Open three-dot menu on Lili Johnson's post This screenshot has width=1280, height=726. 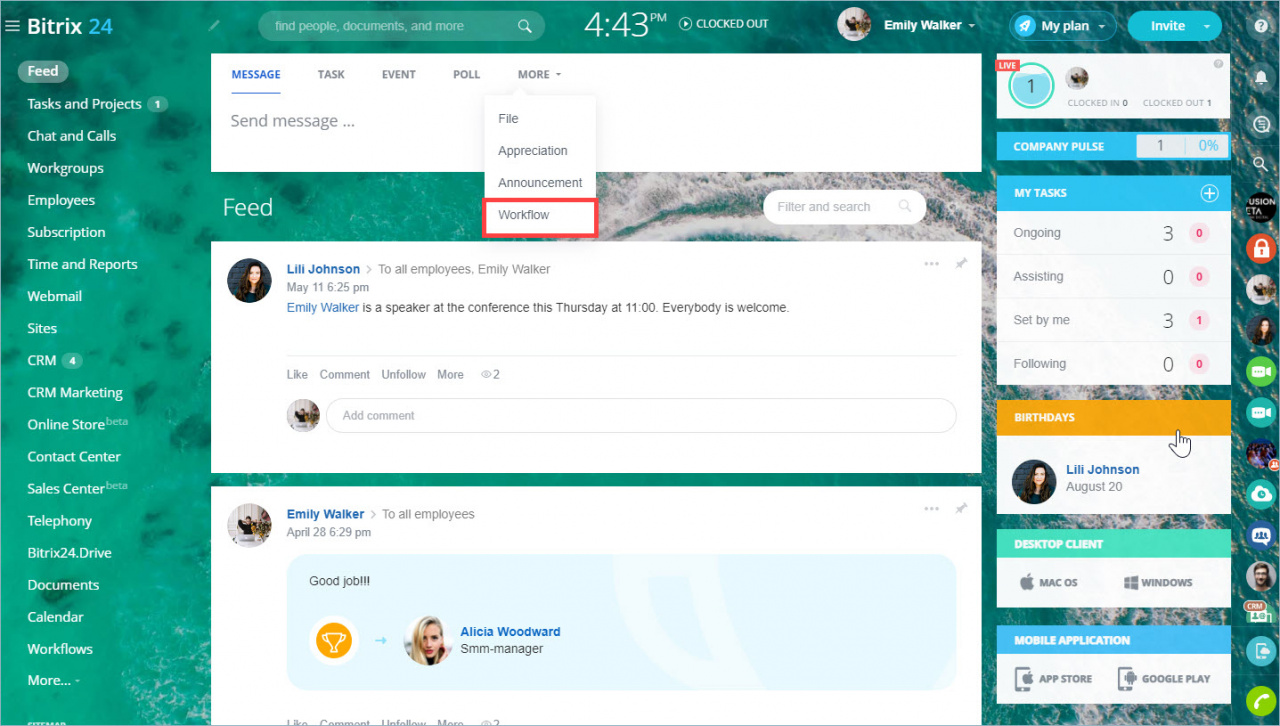pyautogui.click(x=931, y=264)
